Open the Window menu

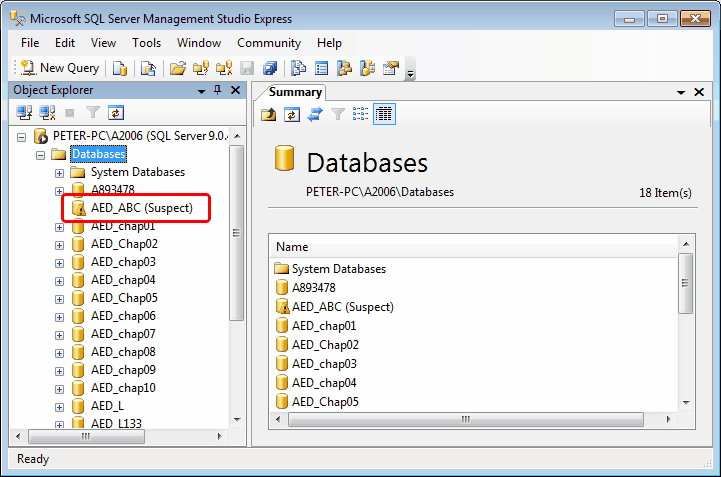coord(199,43)
